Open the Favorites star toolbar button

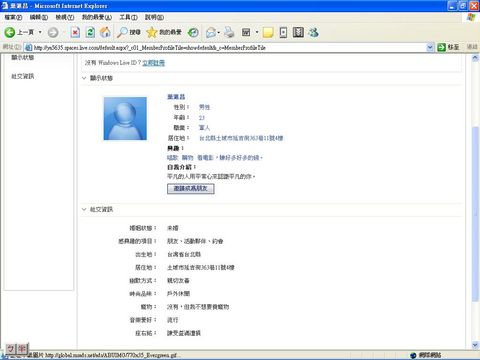coord(164,32)
